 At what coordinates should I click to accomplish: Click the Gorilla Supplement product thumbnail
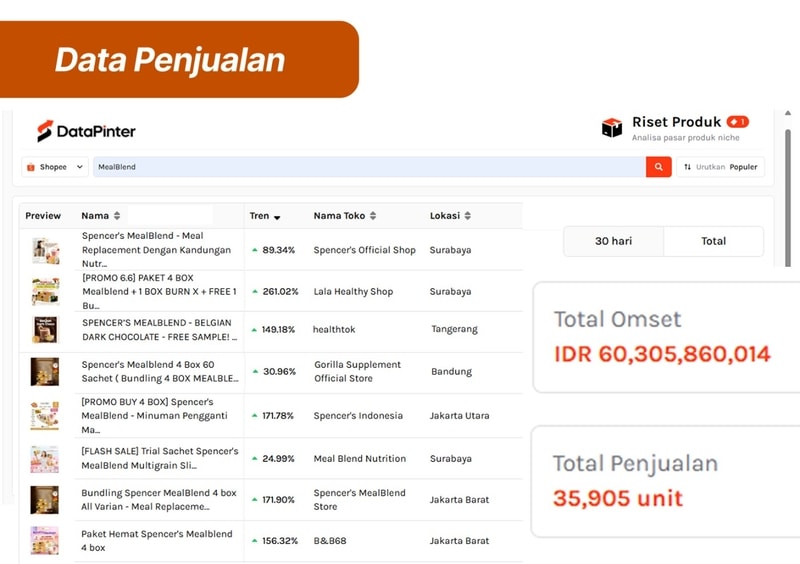coord(45,371)
